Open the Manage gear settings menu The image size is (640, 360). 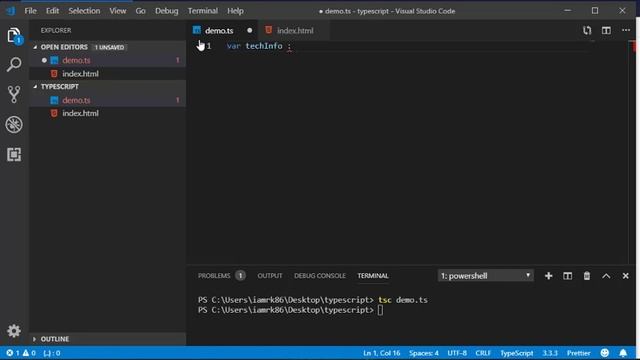coord(14,331)
